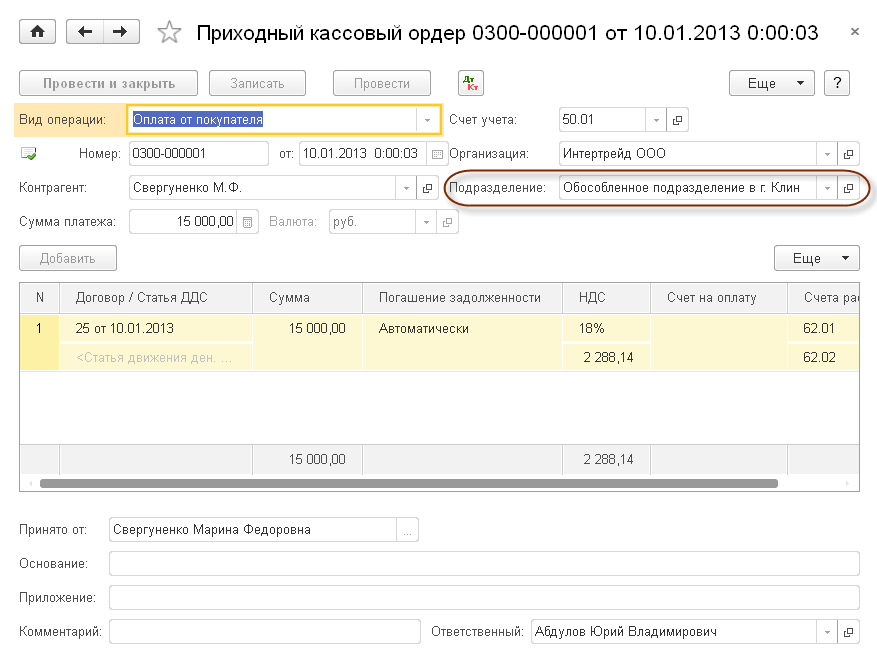The width and height of the screenshot is (877, 658).
Task: Show Дт/Кт accounting entries
Action: click(470, 83)
